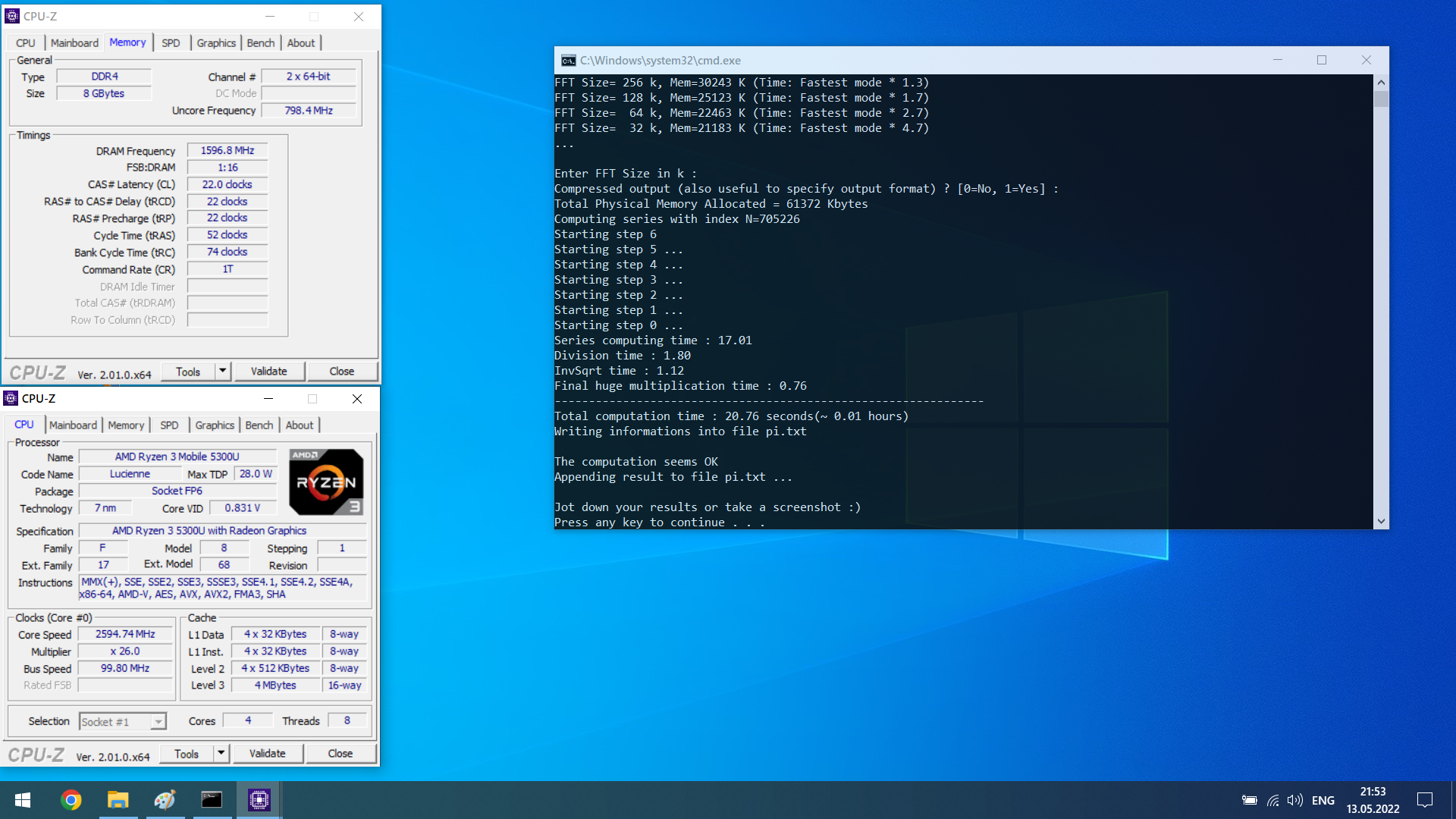
Task: Click memory Size field 8 GBytes
Action: (105, 93)
